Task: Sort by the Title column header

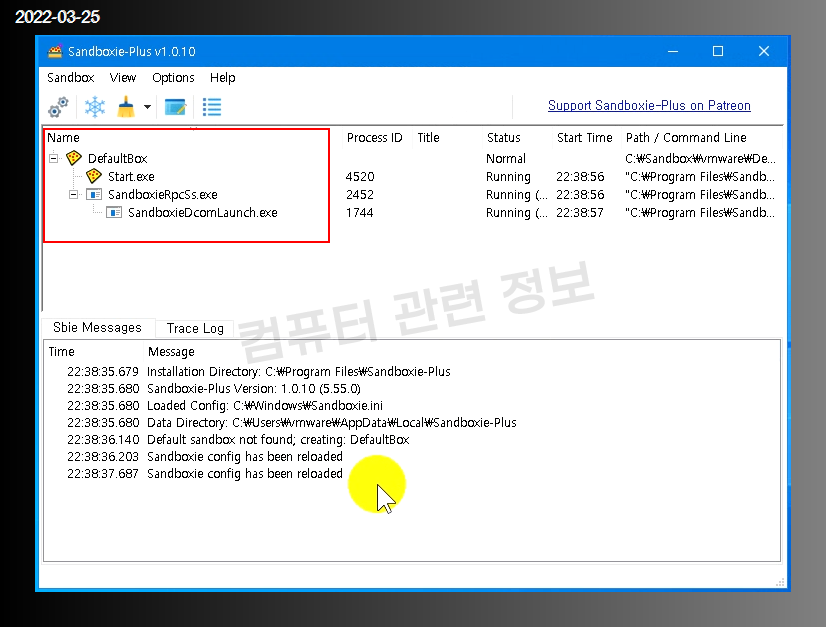Action: [x=428, y=138]
